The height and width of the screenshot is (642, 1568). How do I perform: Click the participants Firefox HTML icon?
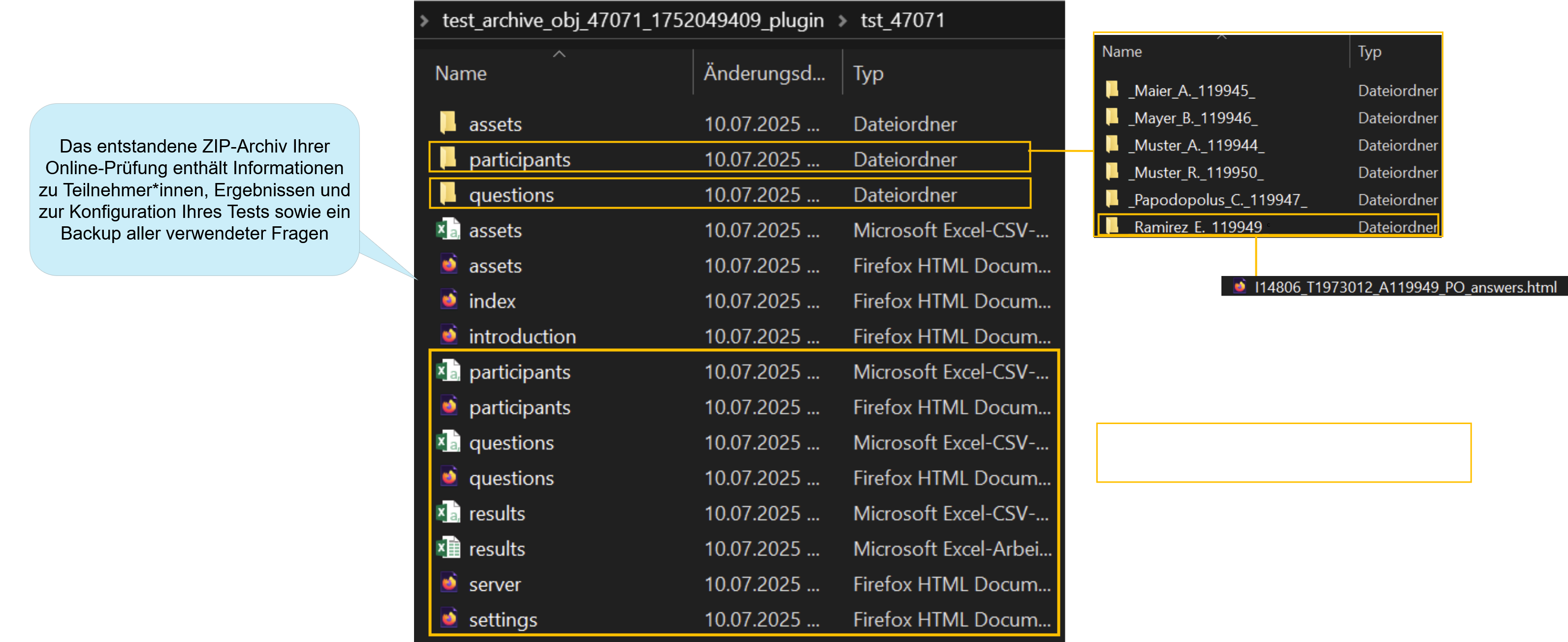click(449, 406)
